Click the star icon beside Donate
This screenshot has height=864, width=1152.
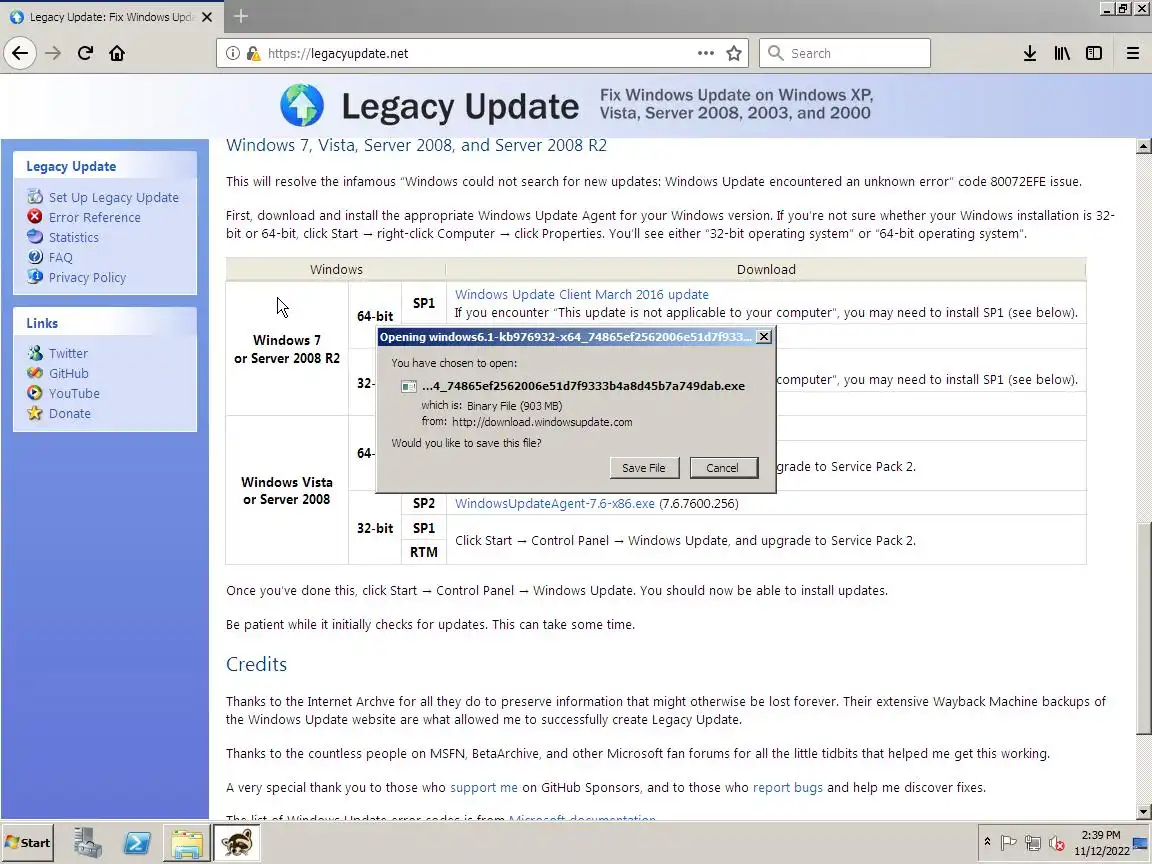pyautogui.click(x=35, y=413)
